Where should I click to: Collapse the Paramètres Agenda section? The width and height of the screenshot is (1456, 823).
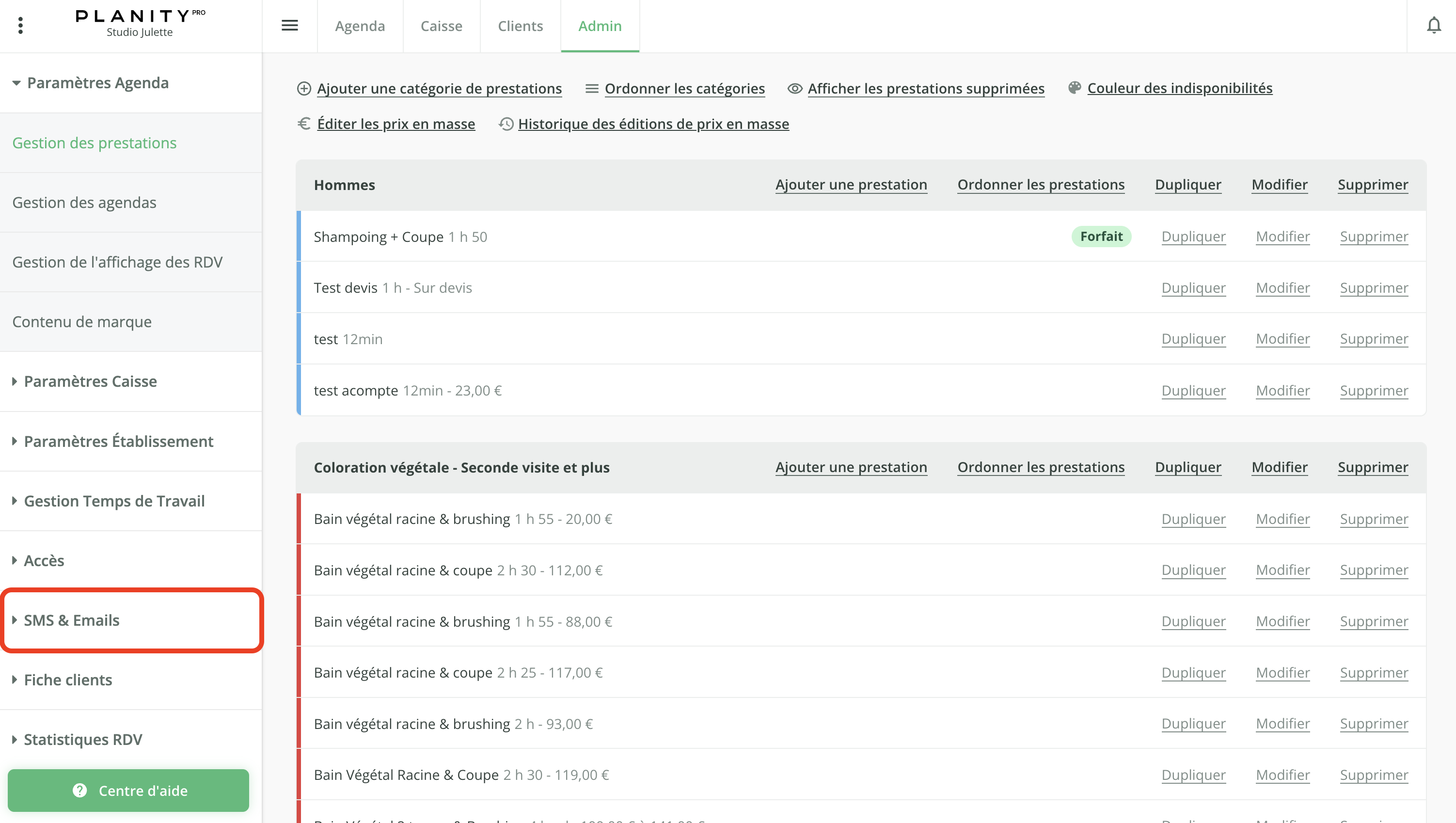(x=98, y=82)
